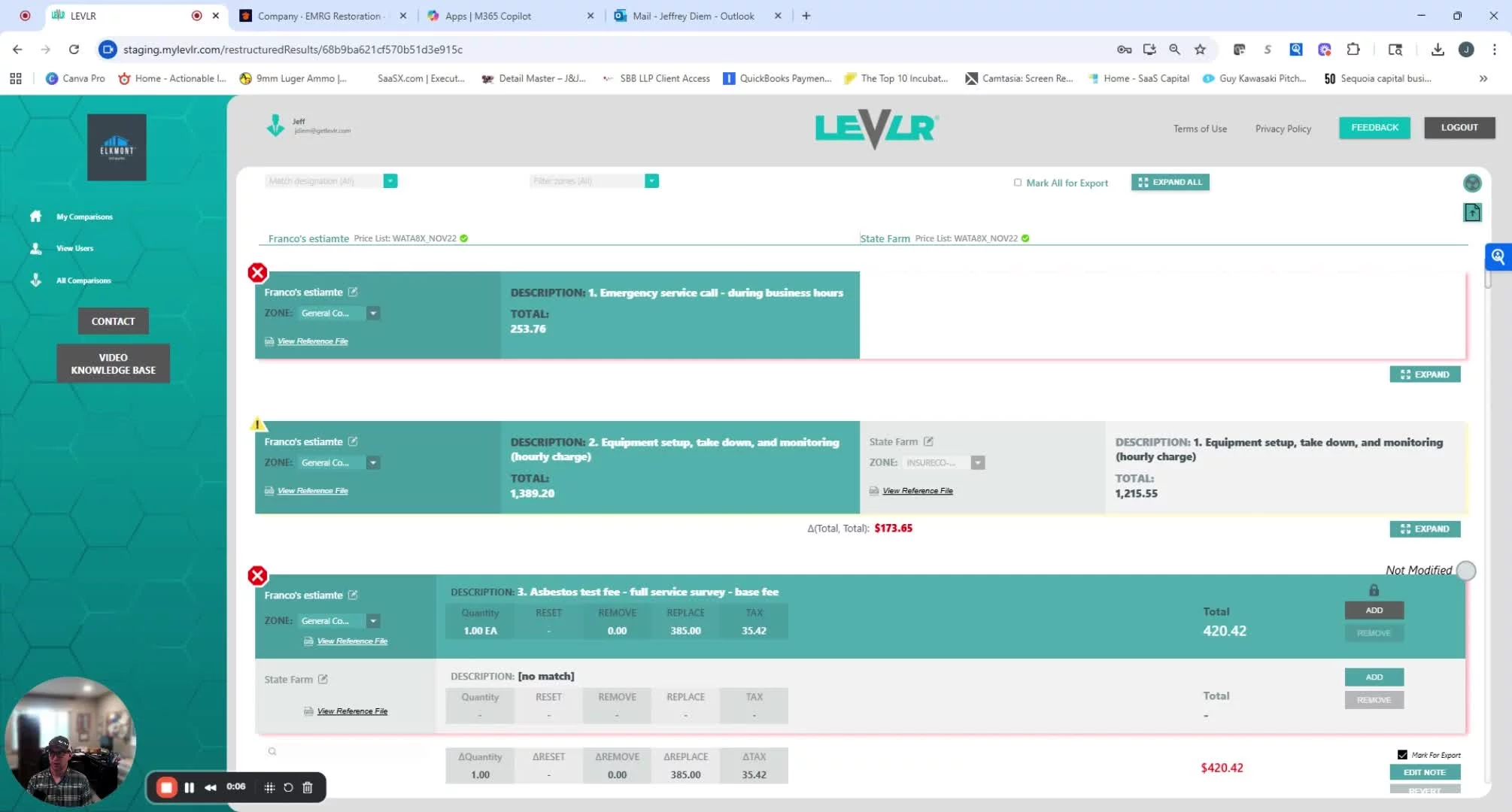
Task: Switch to the Mail - Jeffrey Diem Outlook tab
Action: click(692, 16)
